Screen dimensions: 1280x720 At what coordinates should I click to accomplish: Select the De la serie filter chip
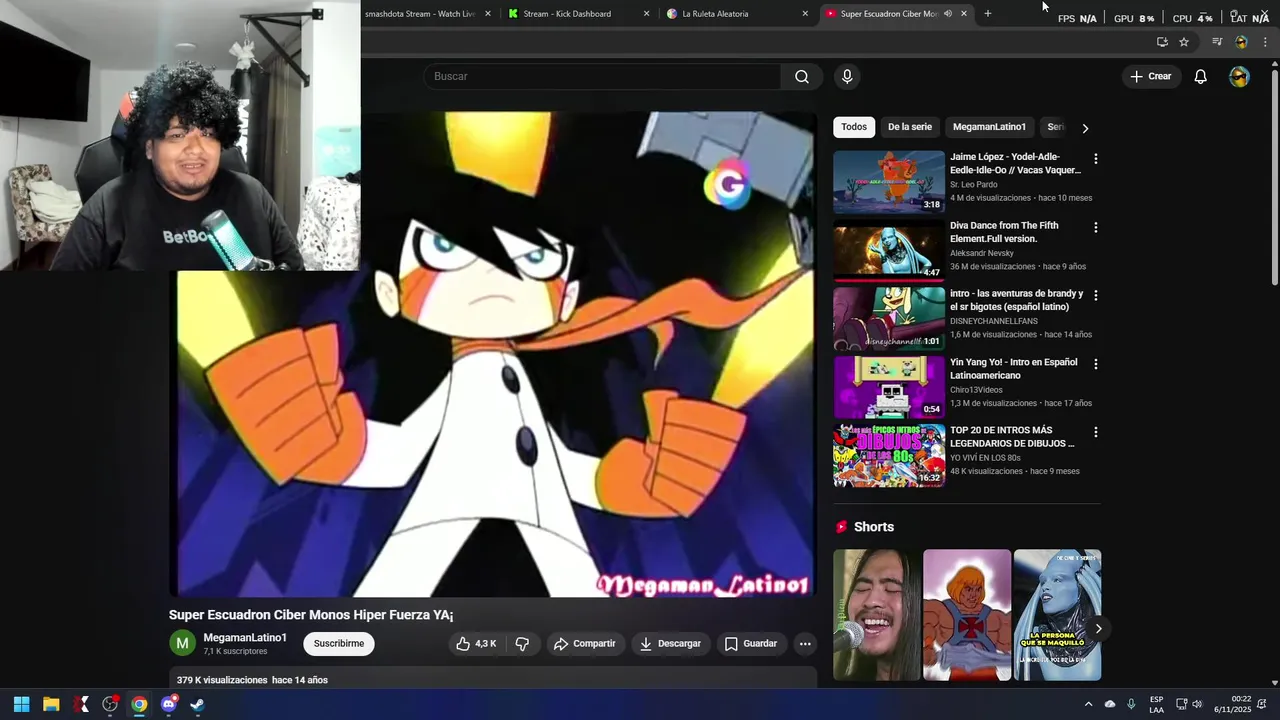tap(910, 127)
